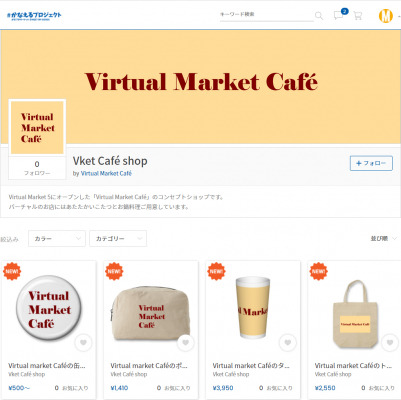Image resolution: width=401 pixels, height=400 pixels.
Task: Click the search magnifier icon
Action: click(x=319, y=15)
